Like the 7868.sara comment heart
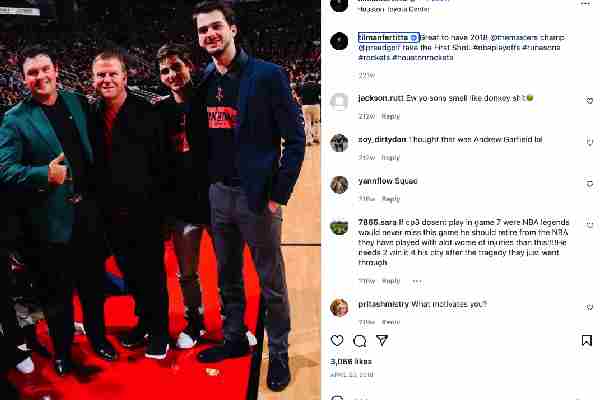The height and width of the screenshot is (400, 600). point(590,225)
